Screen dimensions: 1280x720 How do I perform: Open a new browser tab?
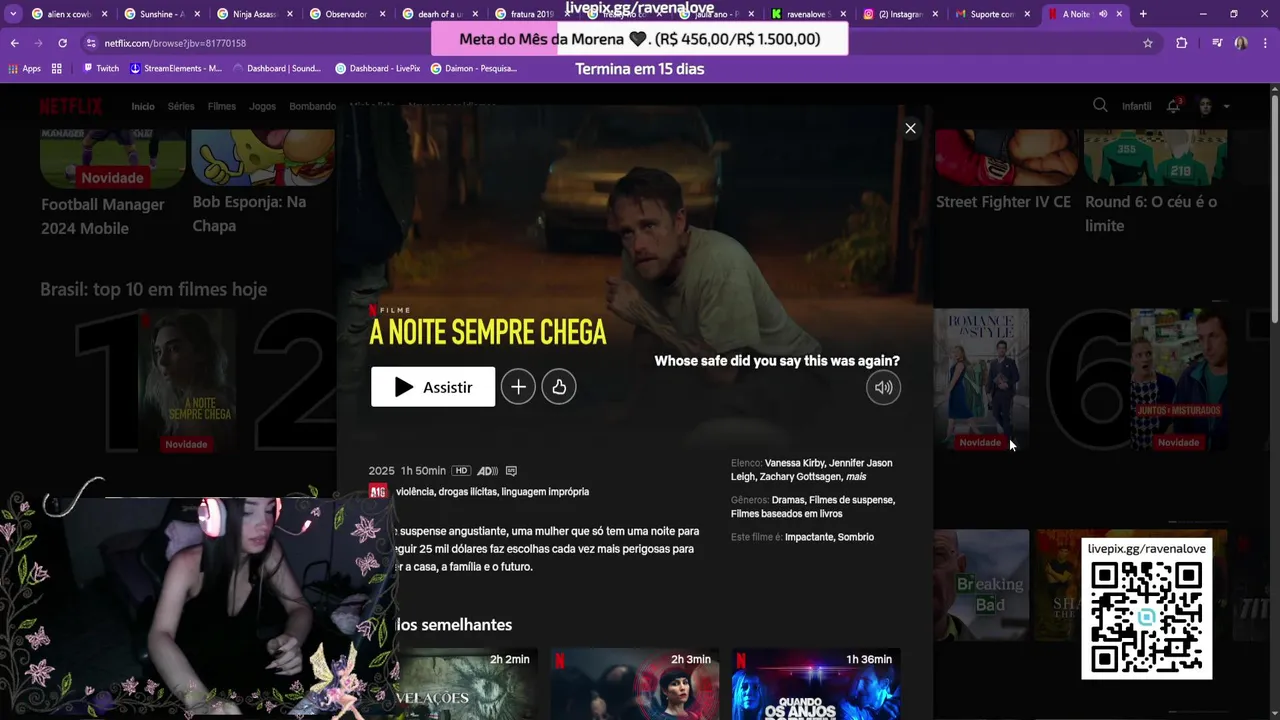[x=1143, y=14]
